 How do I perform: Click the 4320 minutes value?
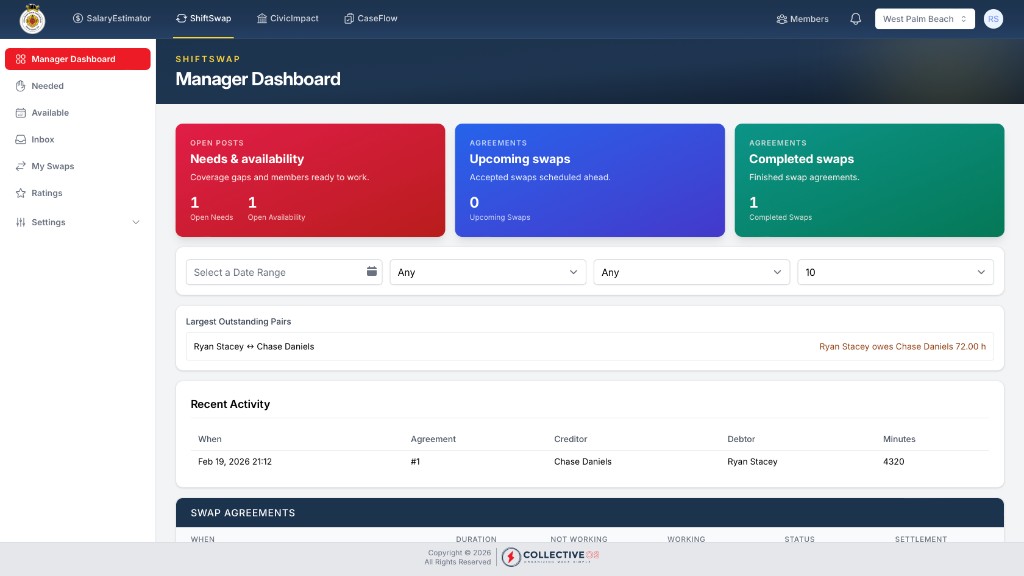[x=893, y=461]
